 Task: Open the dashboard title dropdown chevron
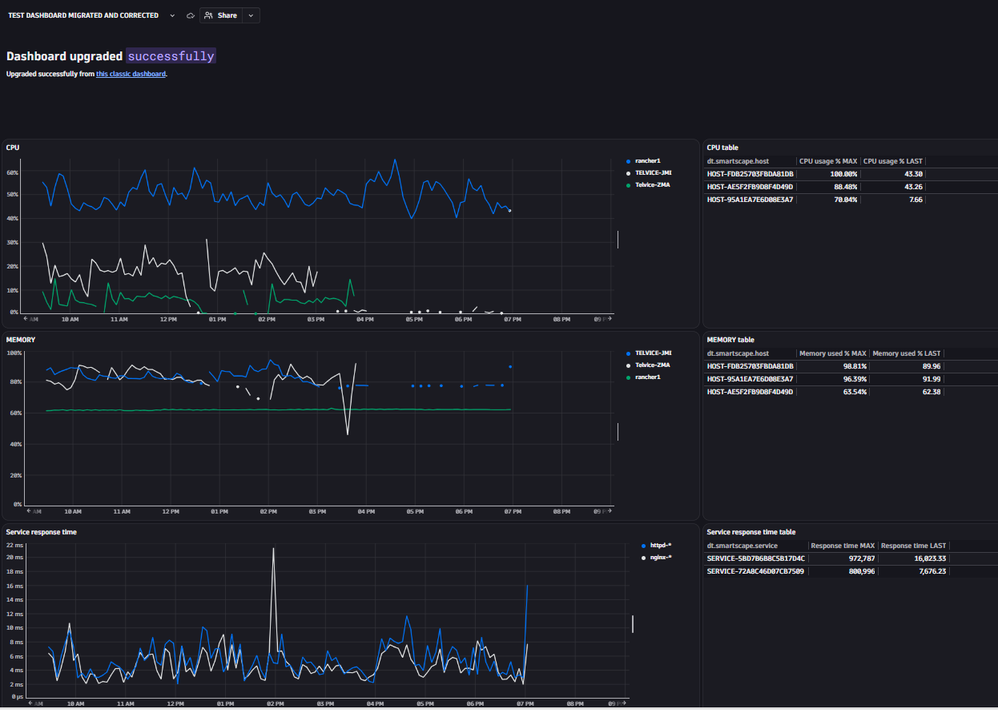[172, 15]
